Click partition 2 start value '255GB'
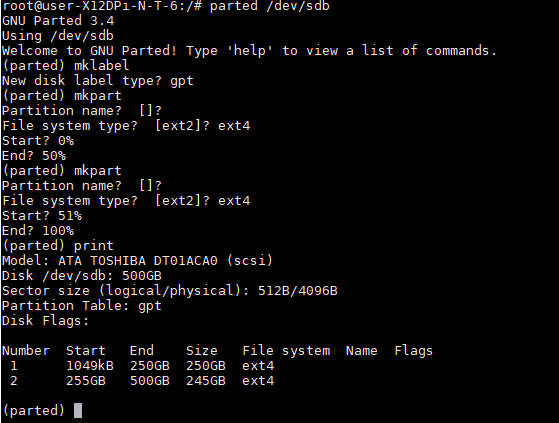 click(x=86, y=381)
